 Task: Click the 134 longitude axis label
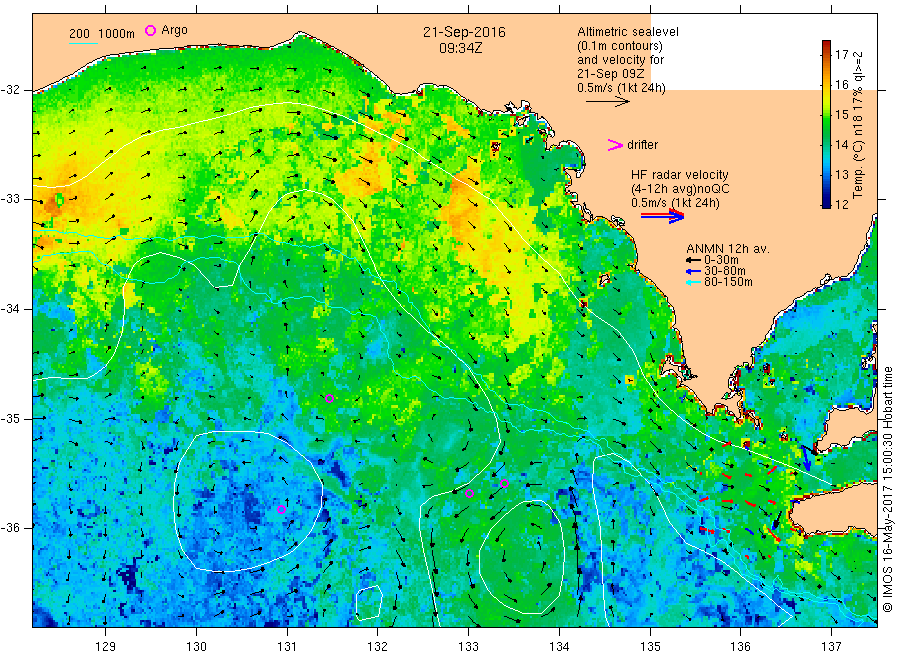pos(559,647)
